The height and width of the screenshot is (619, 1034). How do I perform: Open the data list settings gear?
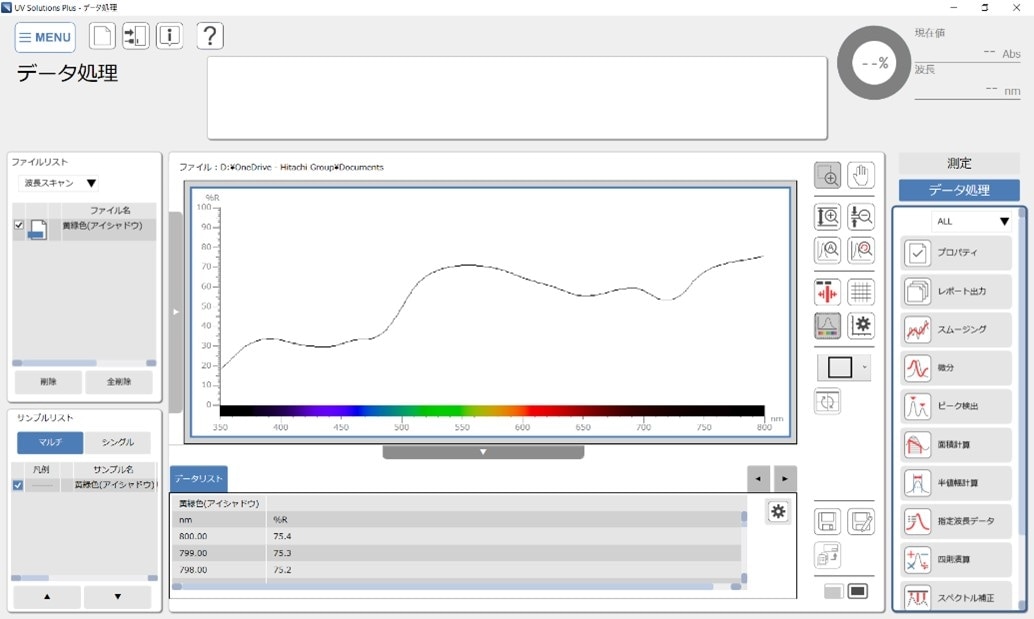point(777,512)
